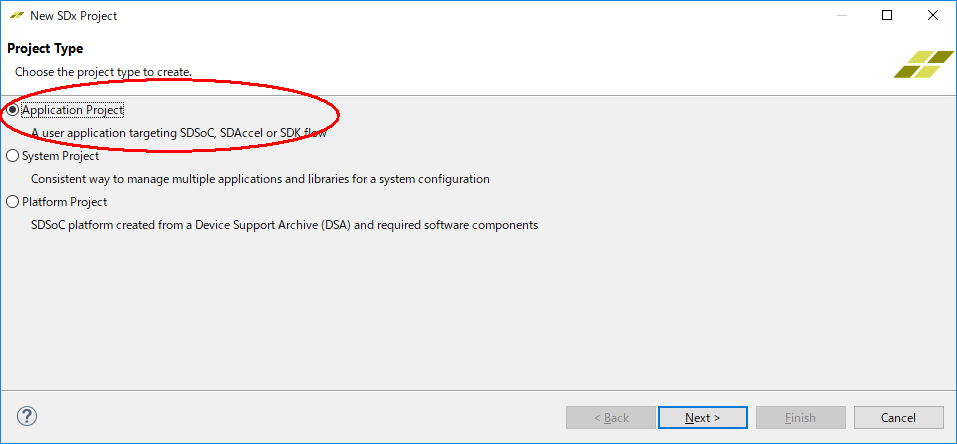The image size is (957, 444).
Task: Enable the Platform Project radio option
Action: tap(13, 202)
